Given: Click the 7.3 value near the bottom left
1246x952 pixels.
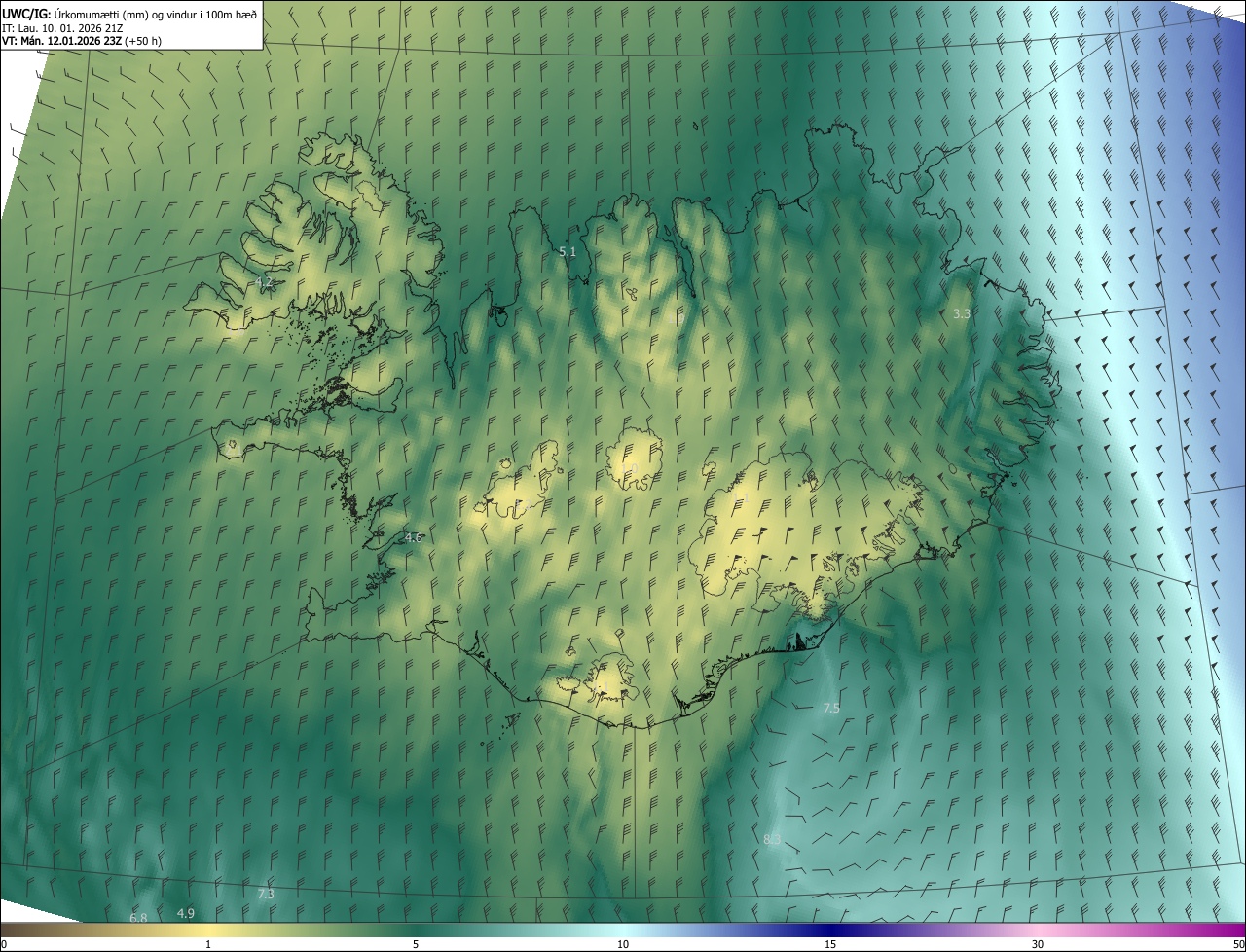Looking at the screenshot, I should [266, 894].
